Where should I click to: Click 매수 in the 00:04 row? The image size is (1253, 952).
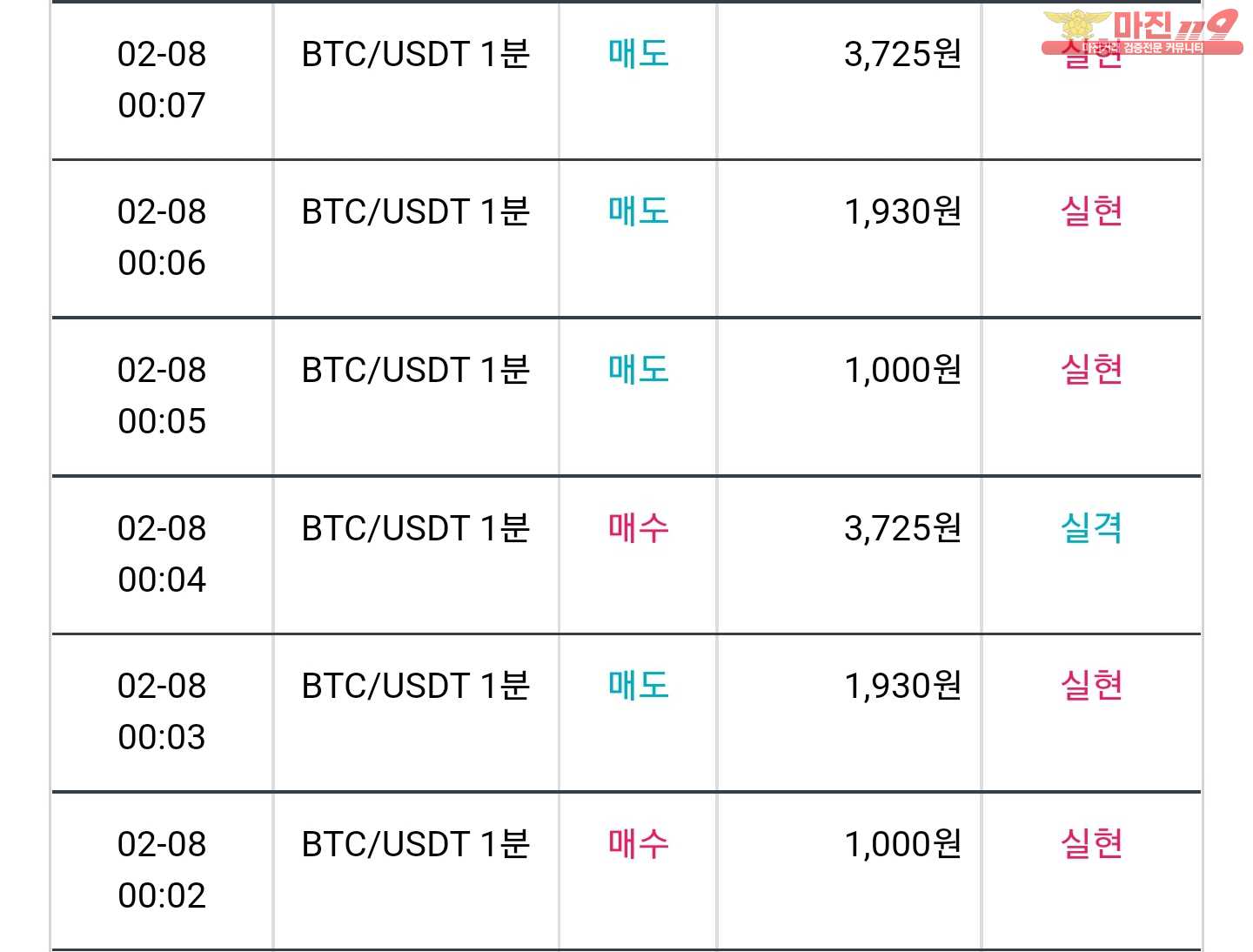638,528
